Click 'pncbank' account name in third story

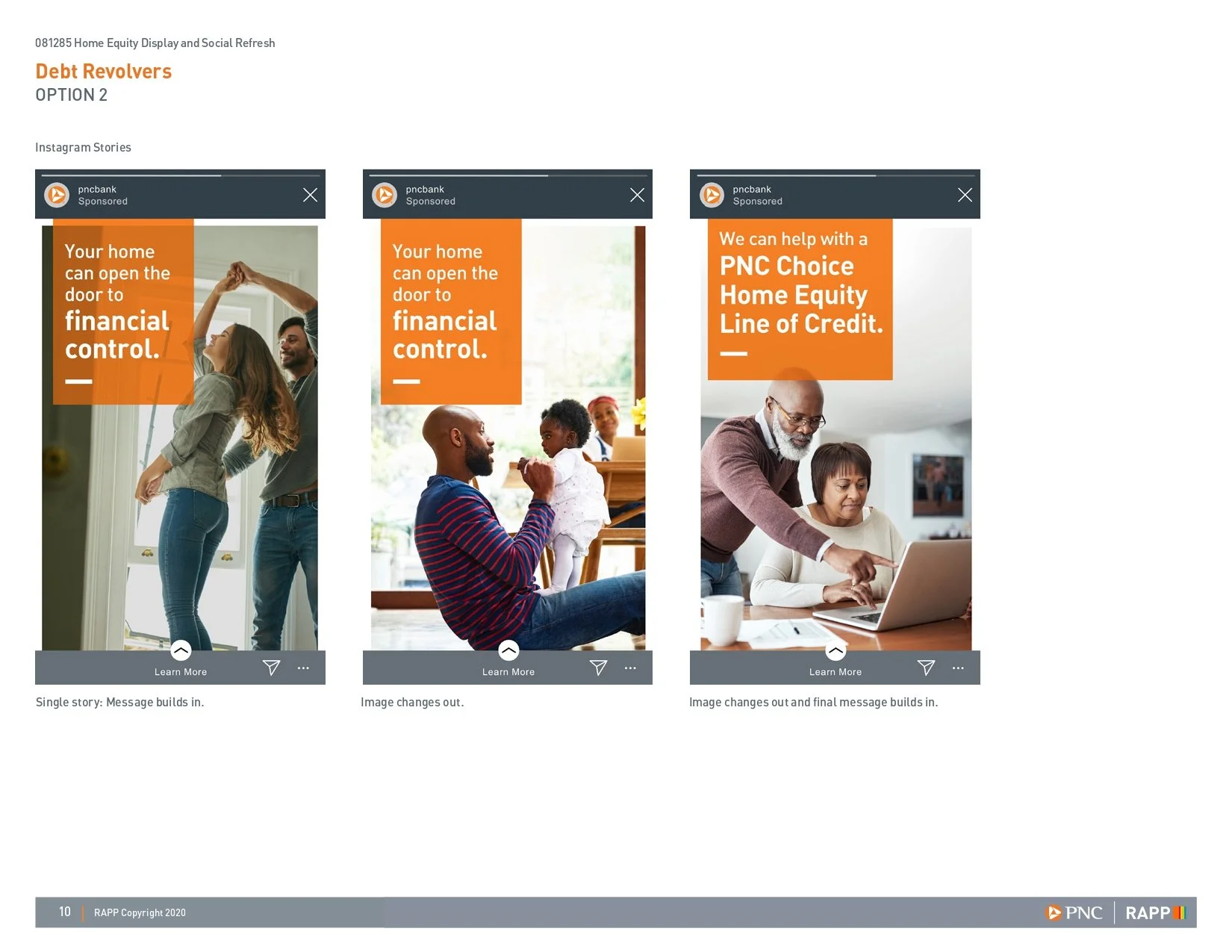pos(752,189)
